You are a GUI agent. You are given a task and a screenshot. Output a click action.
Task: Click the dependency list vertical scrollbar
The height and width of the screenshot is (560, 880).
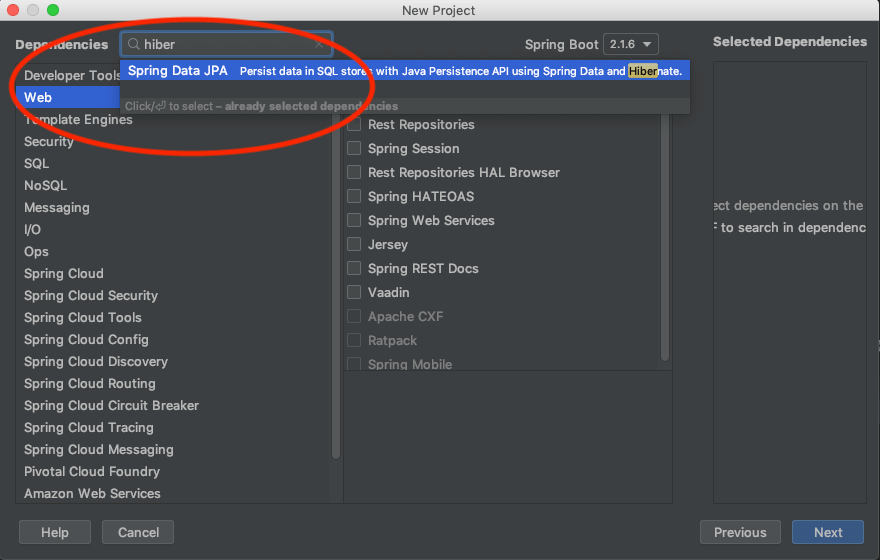tap(665, 238)
